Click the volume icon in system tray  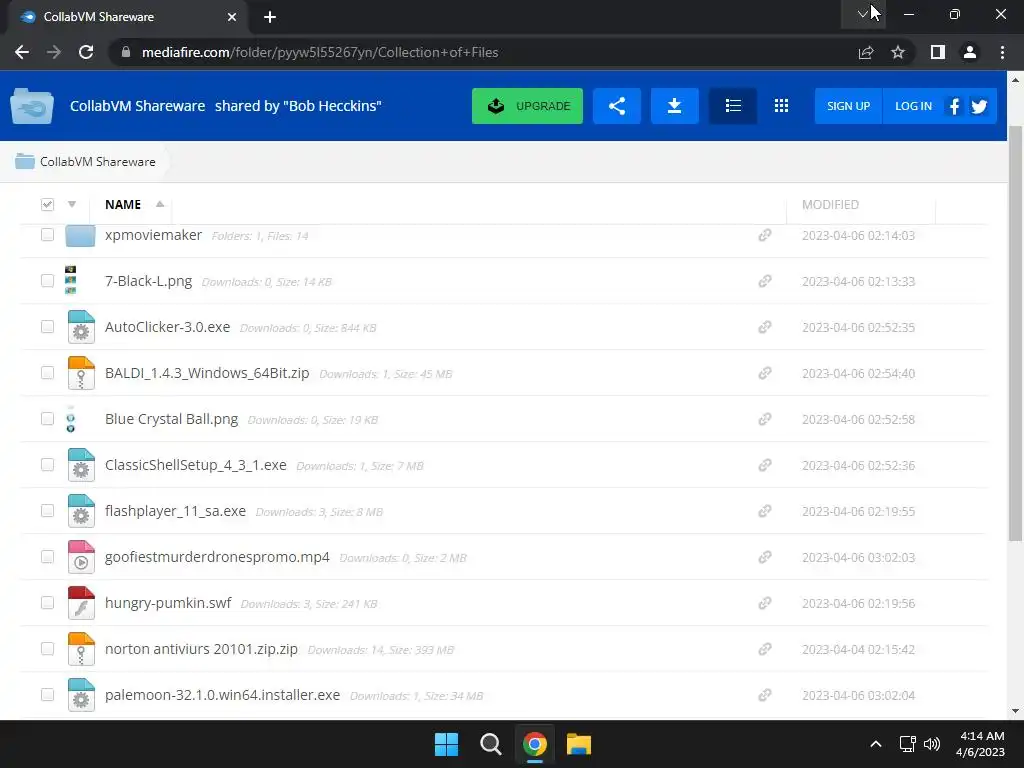(932, 744)
